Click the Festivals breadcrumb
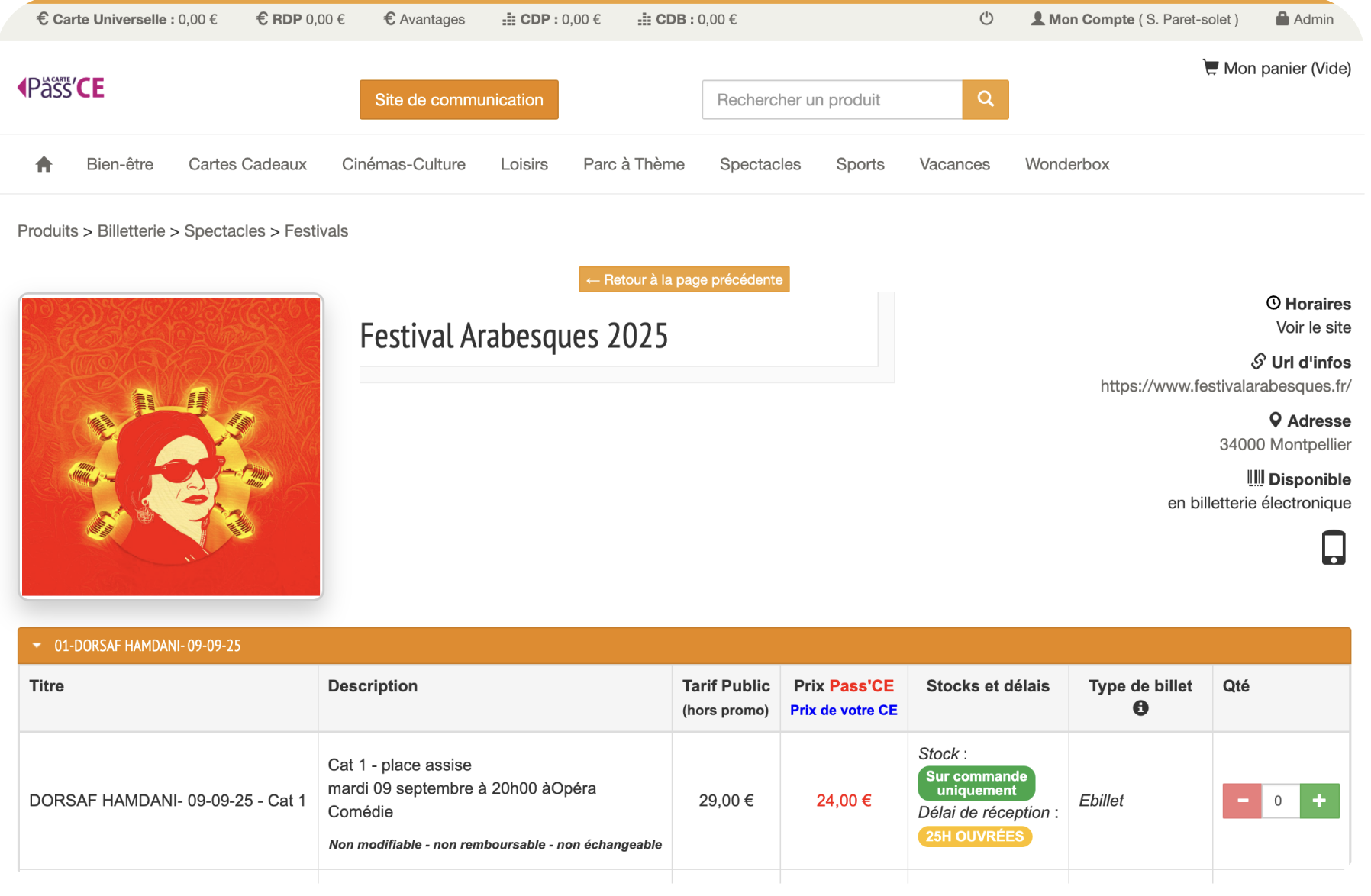Image resolution: width=1371 pixels, height=896 pixels. [x=317, y=230]
